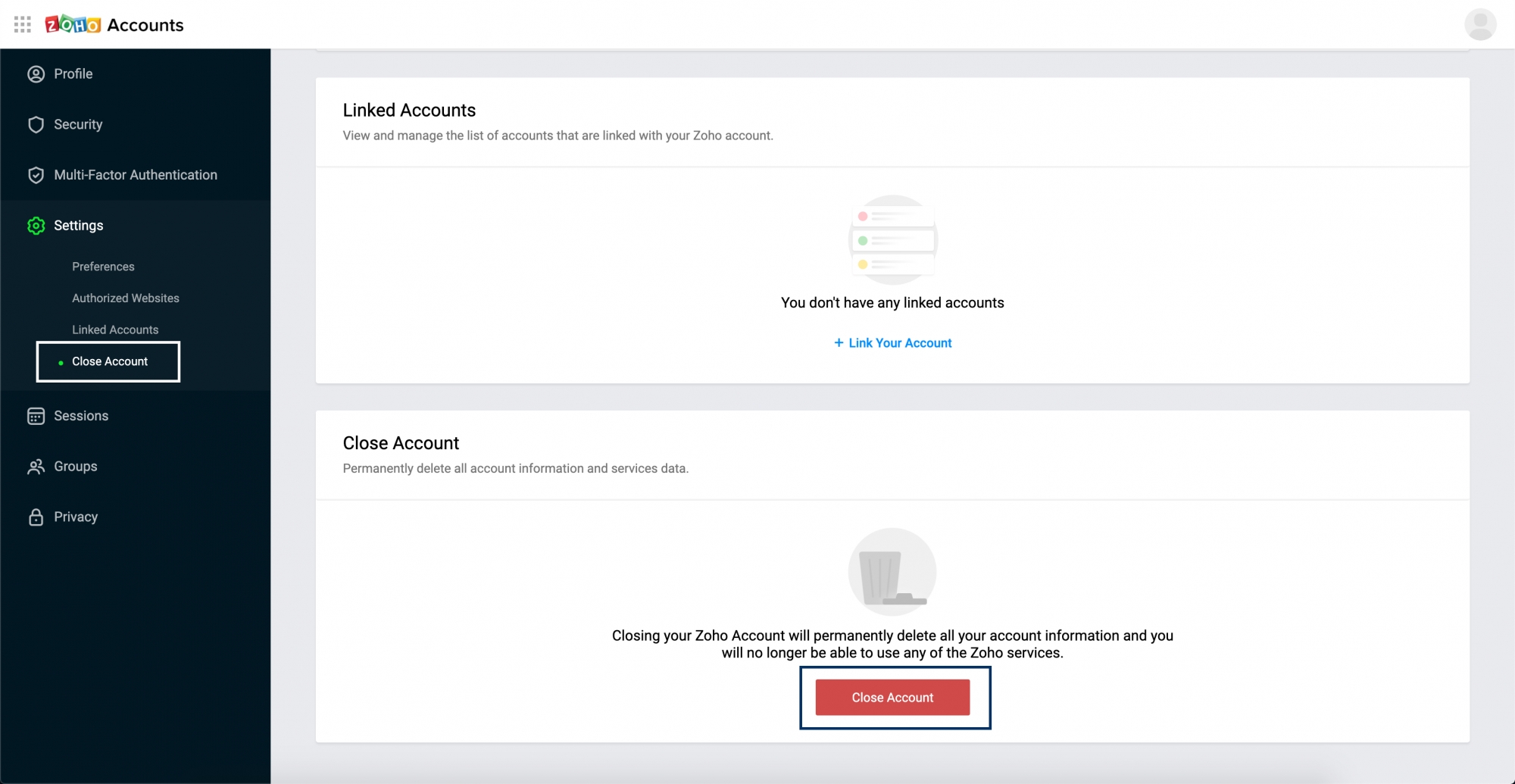The height and width of the screenshot is (784, 1515).
Task: Click the Sessions calendar icon
Action: click(36, 417)
